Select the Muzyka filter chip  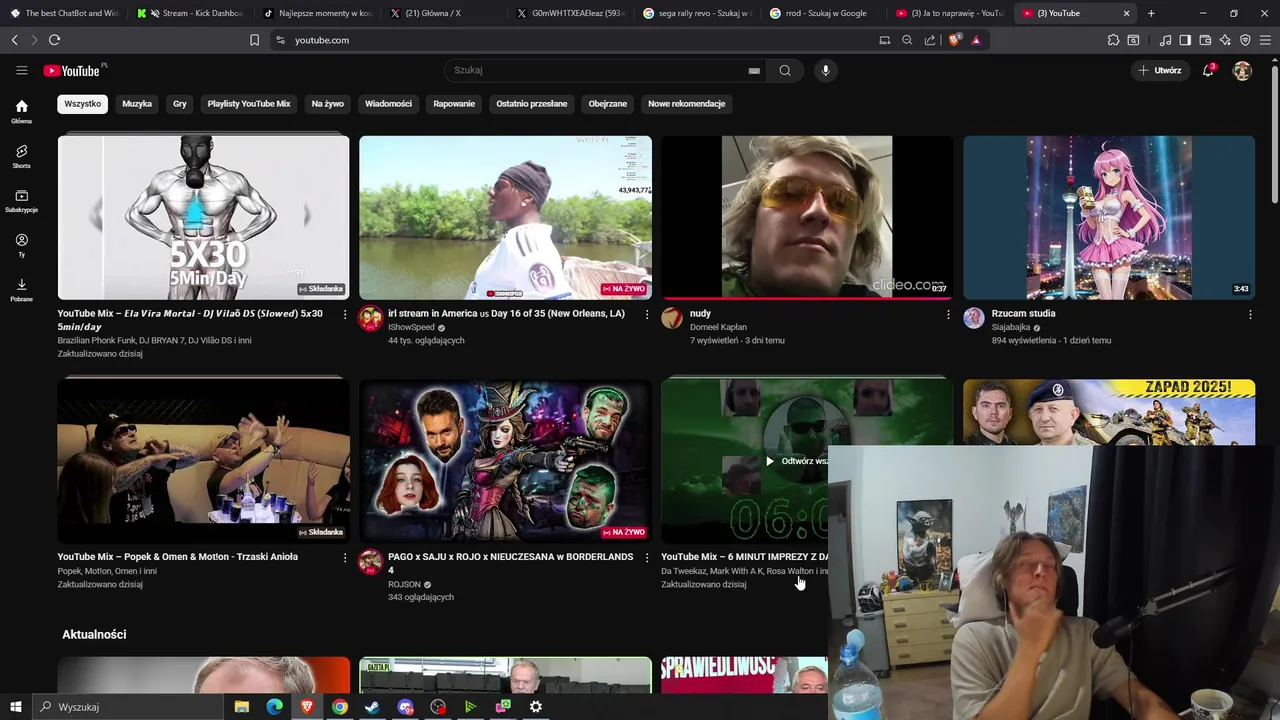click(x=137, y=104)
